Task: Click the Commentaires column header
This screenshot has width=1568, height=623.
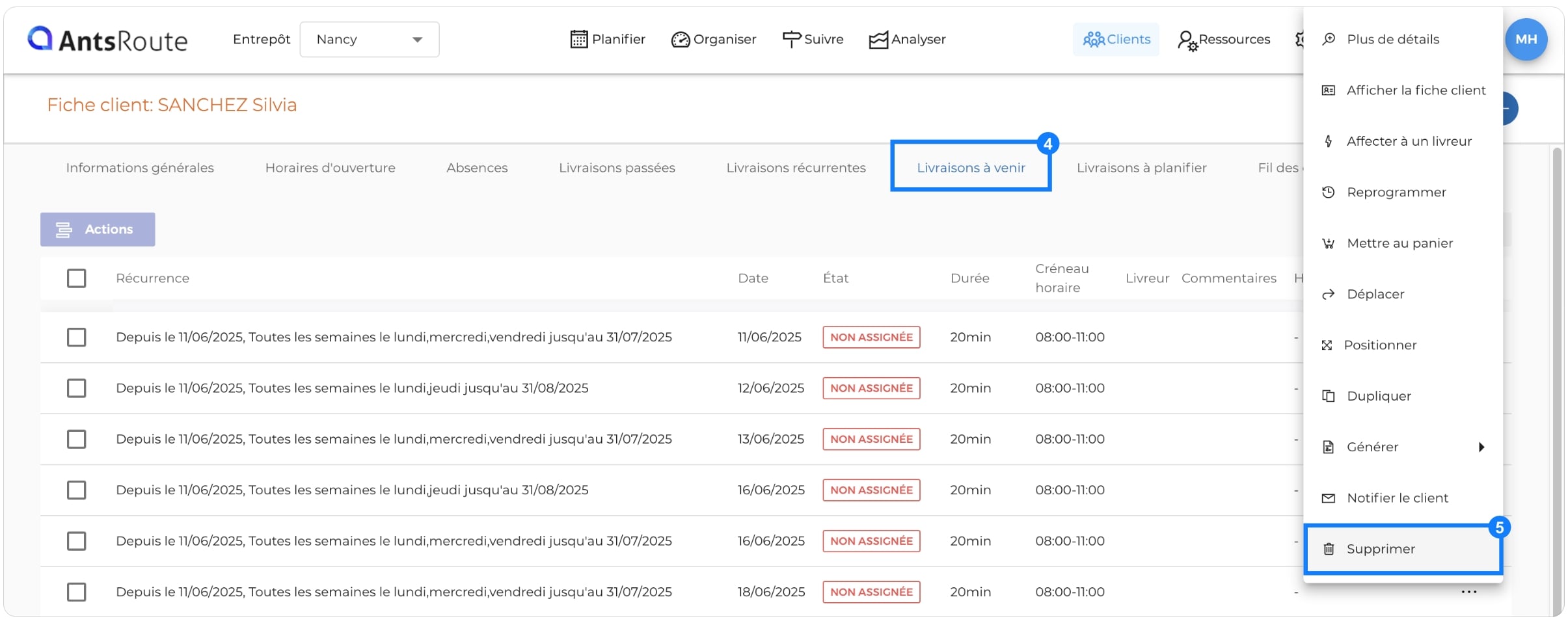Action: [x=1228, y=278]
